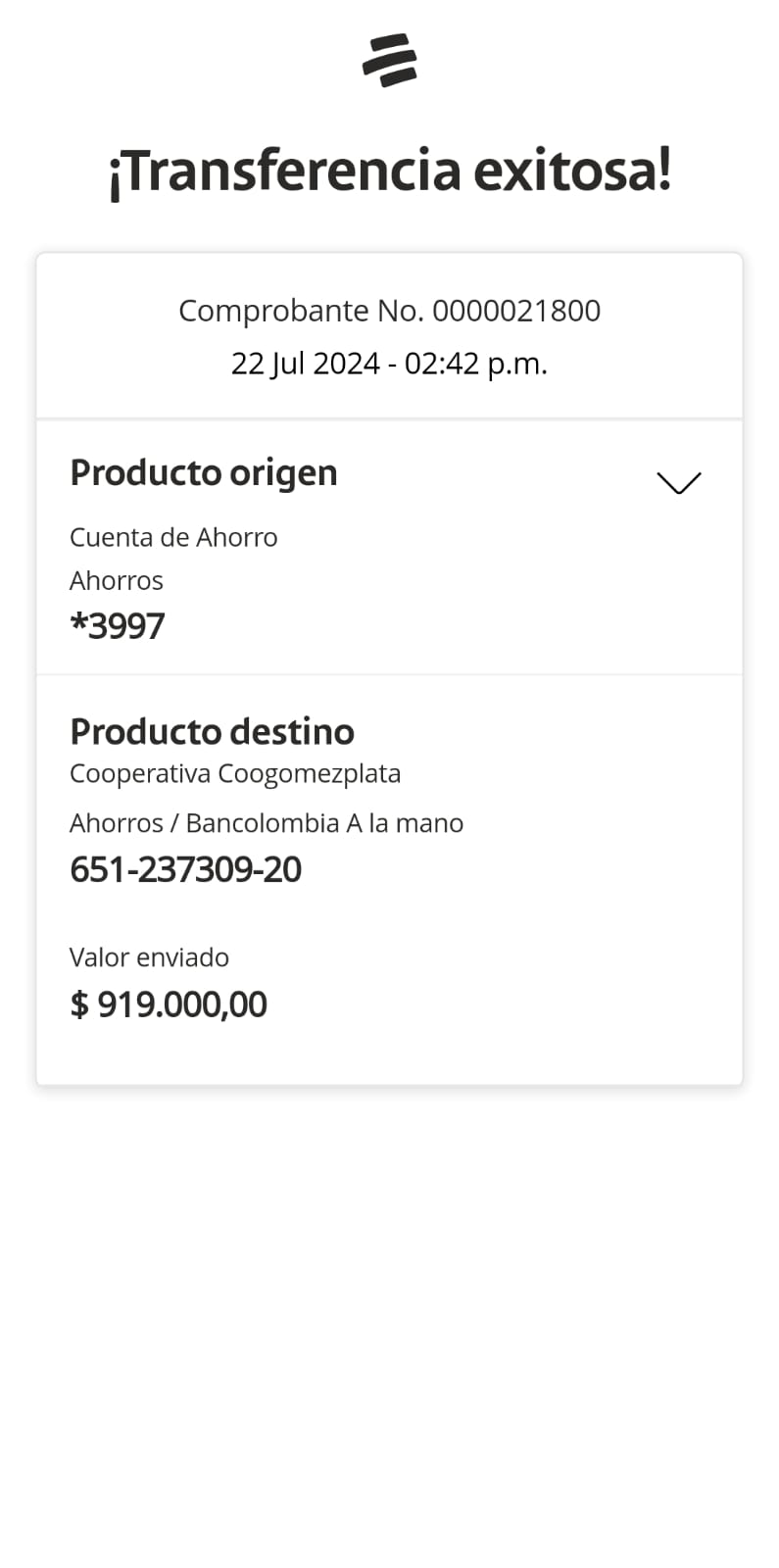
Task: Click the Bancolombia logo at top
Action: click(389, 61)
